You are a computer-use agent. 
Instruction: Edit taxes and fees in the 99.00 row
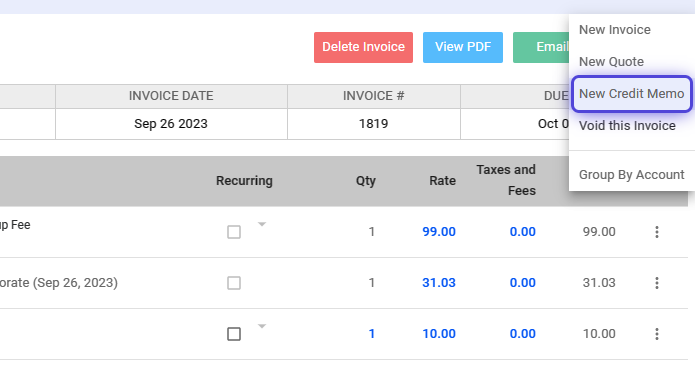pos(523,232)
